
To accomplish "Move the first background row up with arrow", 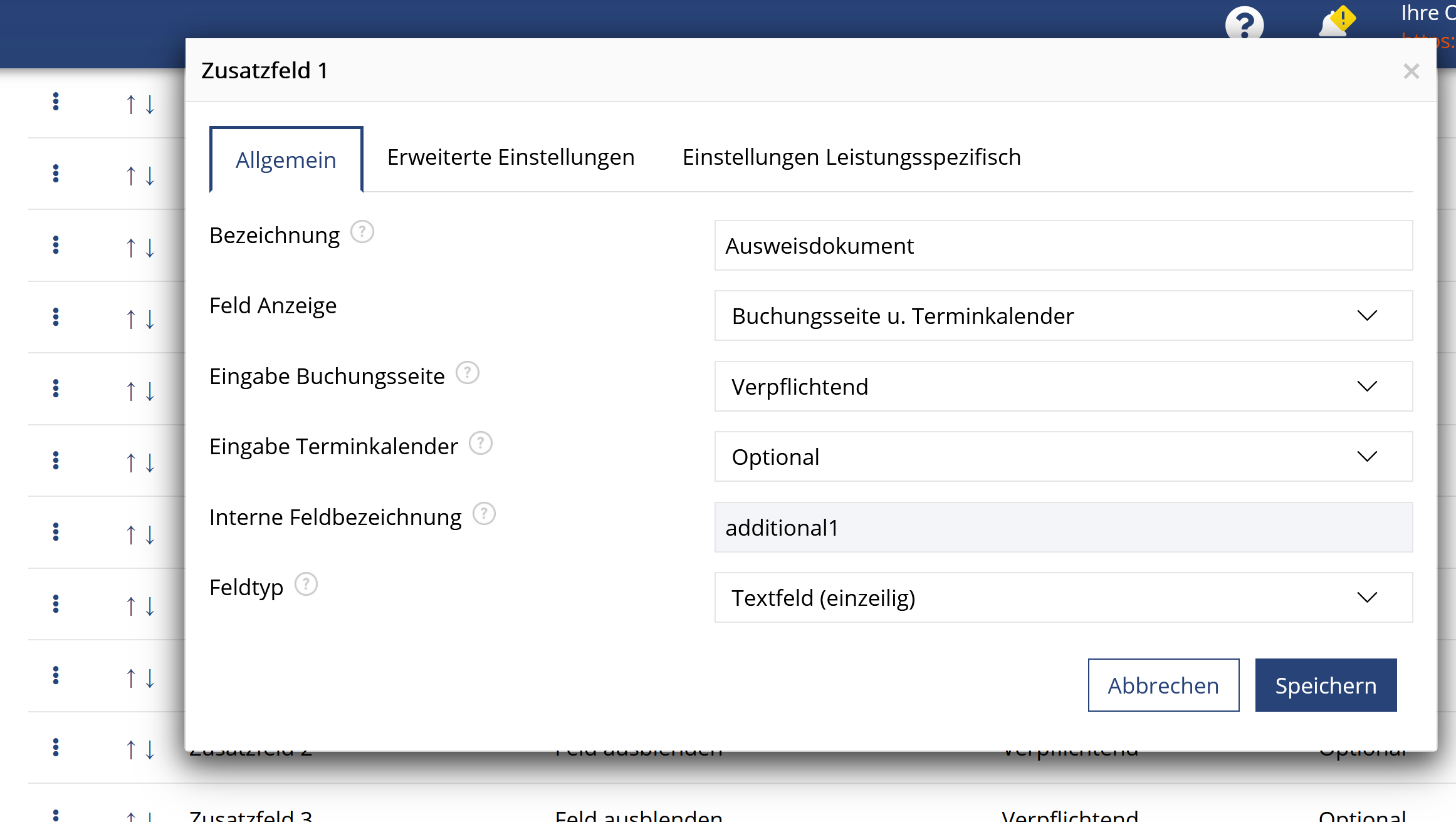I will pos(130,104).
